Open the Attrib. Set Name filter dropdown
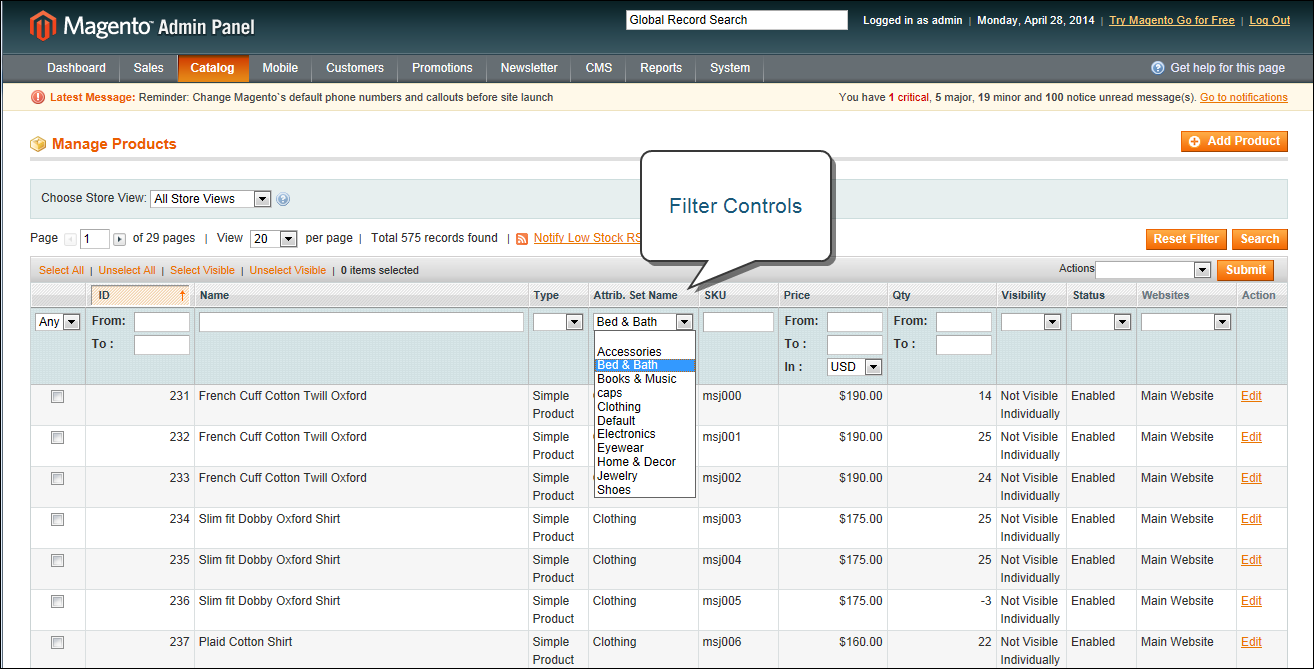The width and height of the screenshot is (1314, 669). (x=643, y=322)
